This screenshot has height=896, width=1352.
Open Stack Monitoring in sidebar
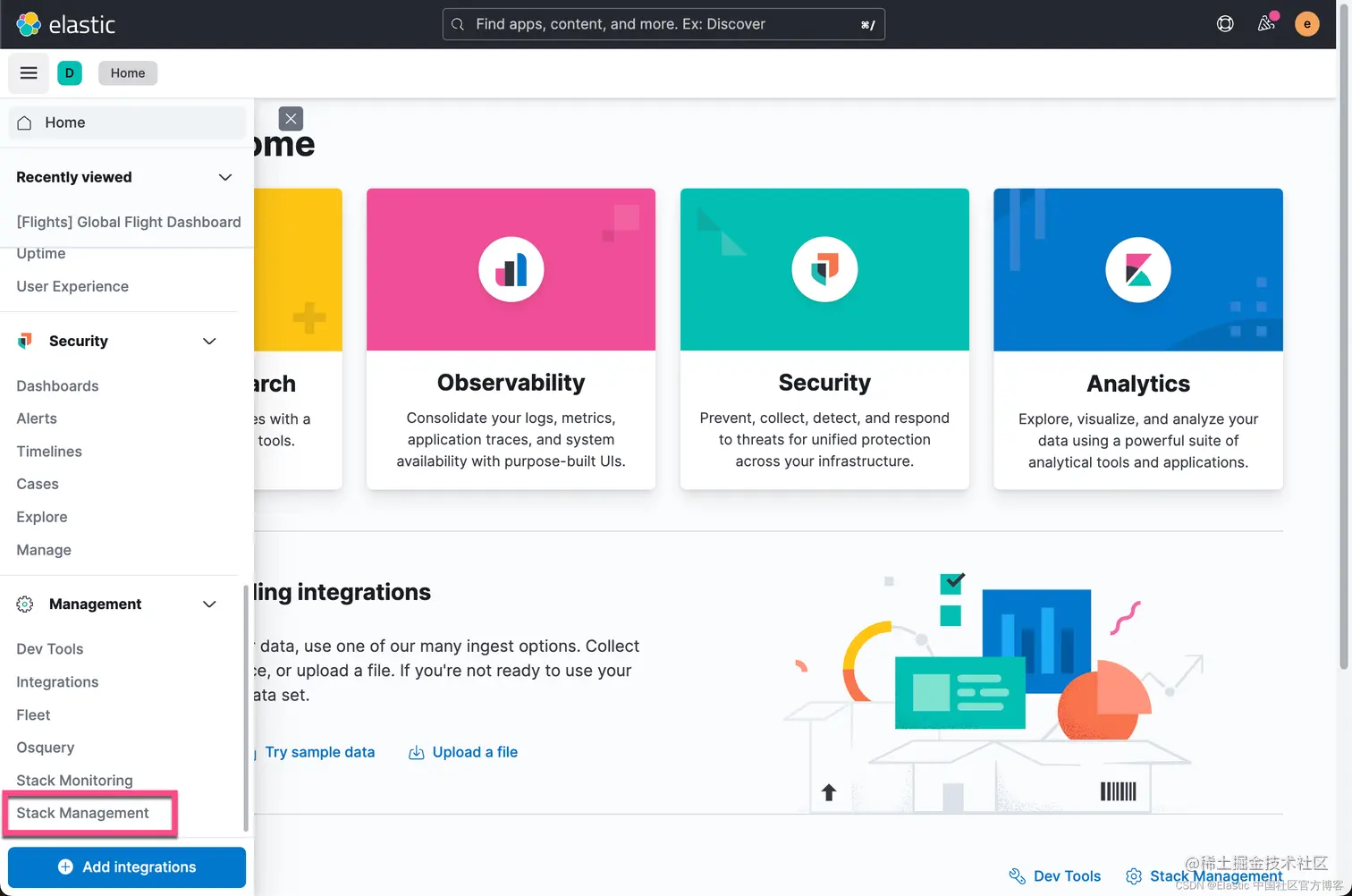[74, 781]
